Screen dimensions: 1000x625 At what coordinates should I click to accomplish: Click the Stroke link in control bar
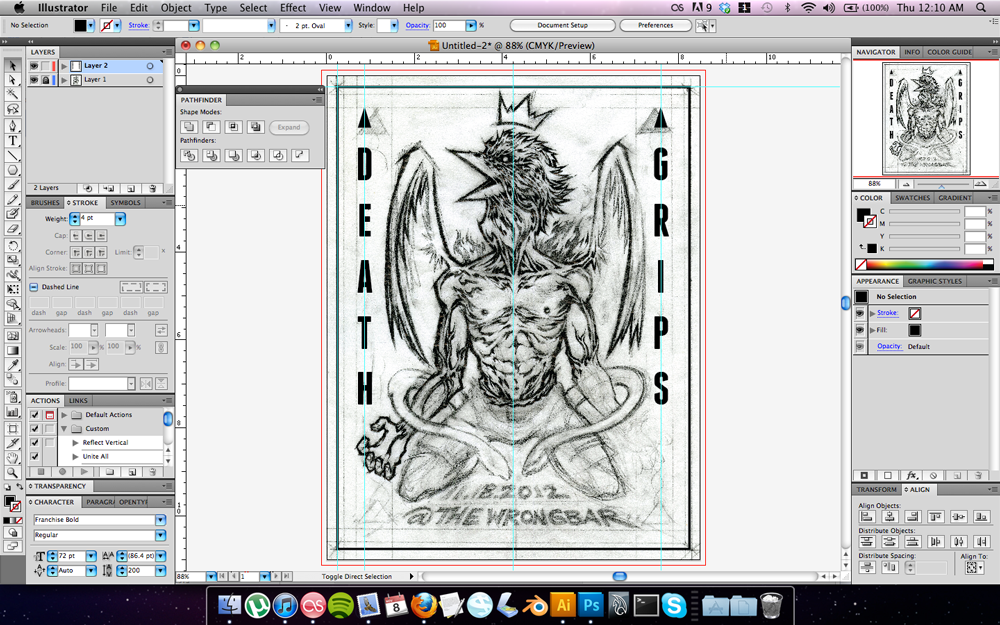[x=138, y=26]
